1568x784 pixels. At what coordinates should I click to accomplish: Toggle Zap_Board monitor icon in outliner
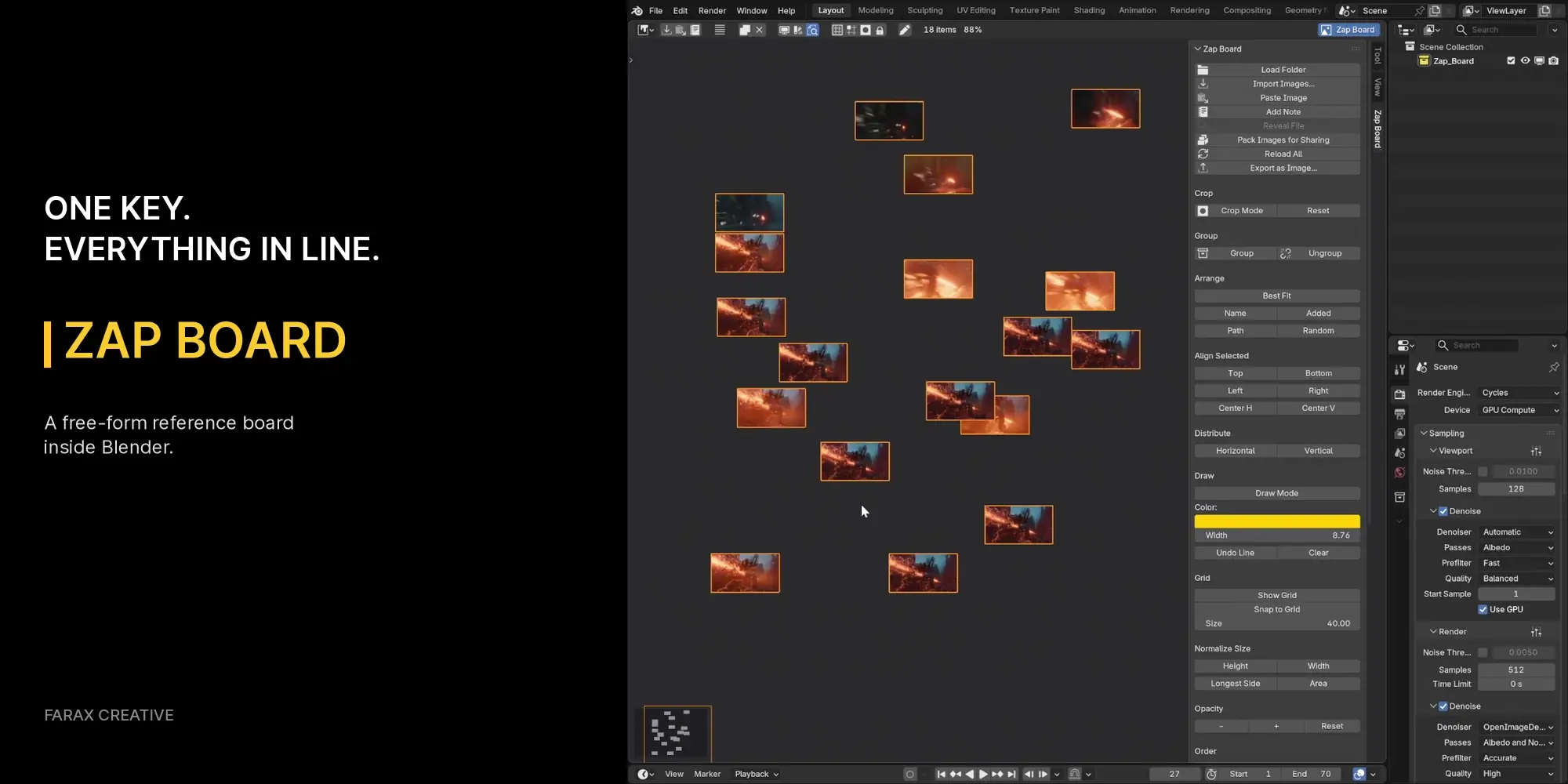(x=1539, y=61)
